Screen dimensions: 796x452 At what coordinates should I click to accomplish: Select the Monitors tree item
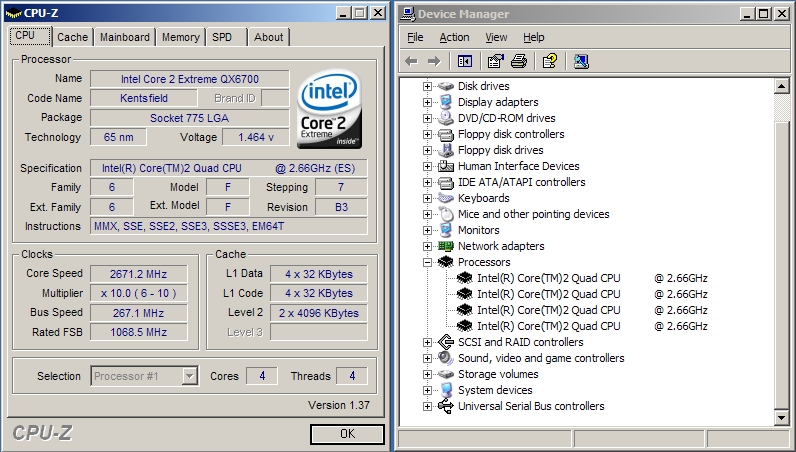[x=478, y=230]
